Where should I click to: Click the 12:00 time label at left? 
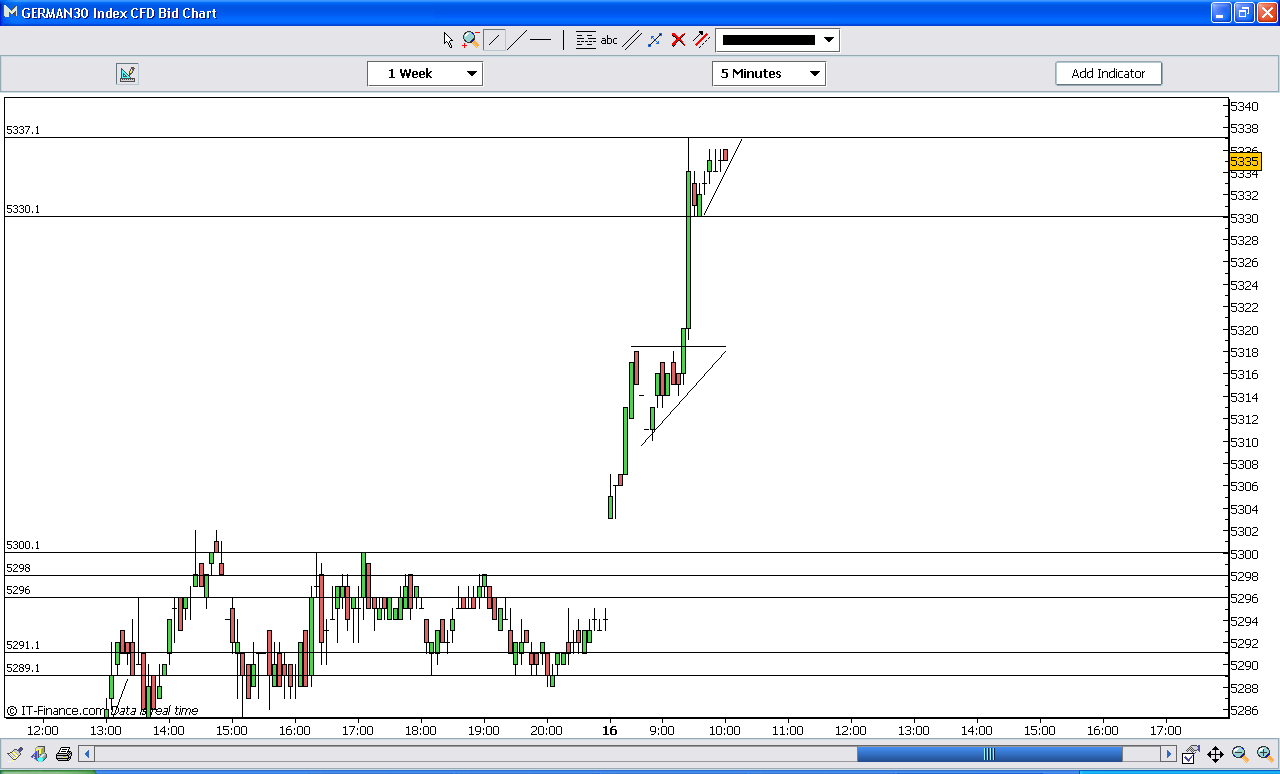pos(43,731)
